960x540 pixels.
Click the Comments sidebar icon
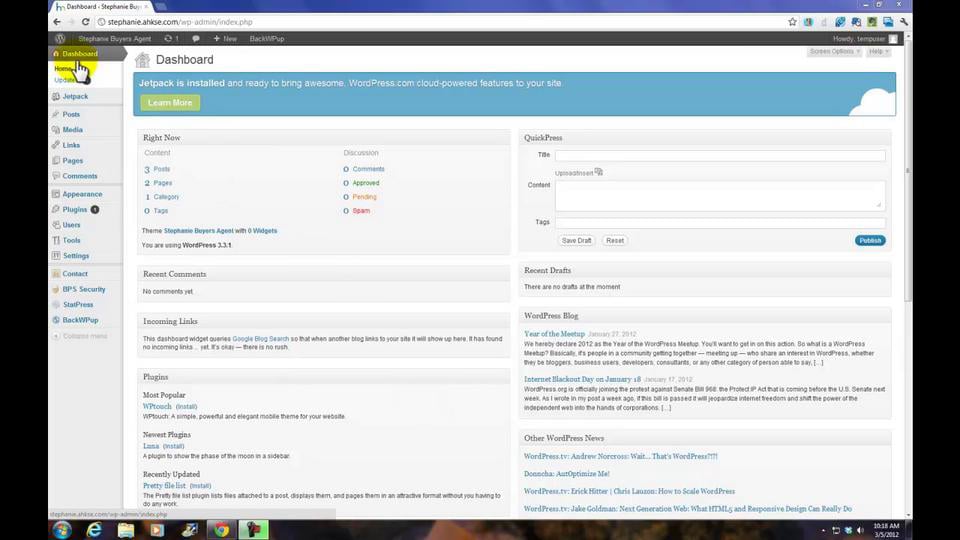[x=56, y=176]
